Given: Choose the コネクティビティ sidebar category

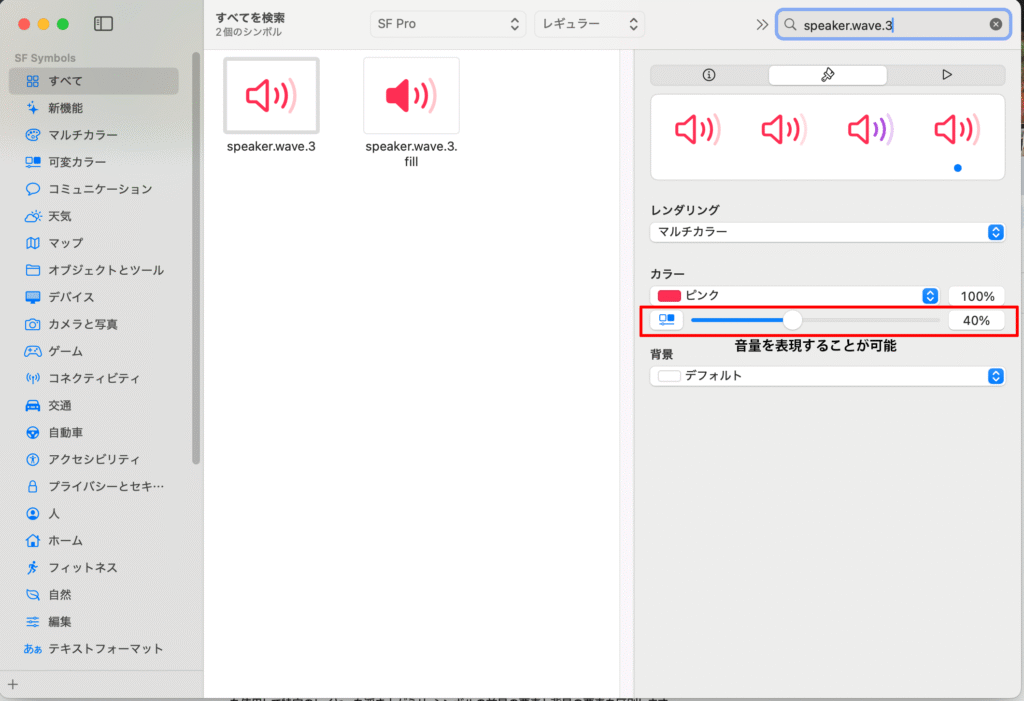Looking at the screenshot, I should tap(94, 378).
